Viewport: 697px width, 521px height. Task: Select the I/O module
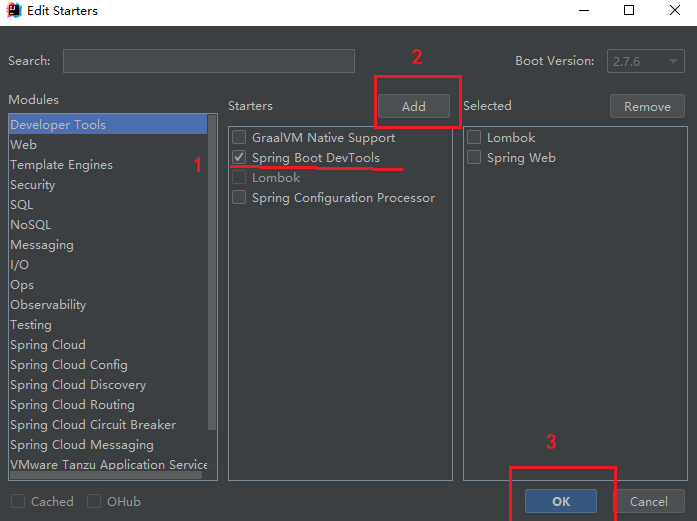pos(108,265)
